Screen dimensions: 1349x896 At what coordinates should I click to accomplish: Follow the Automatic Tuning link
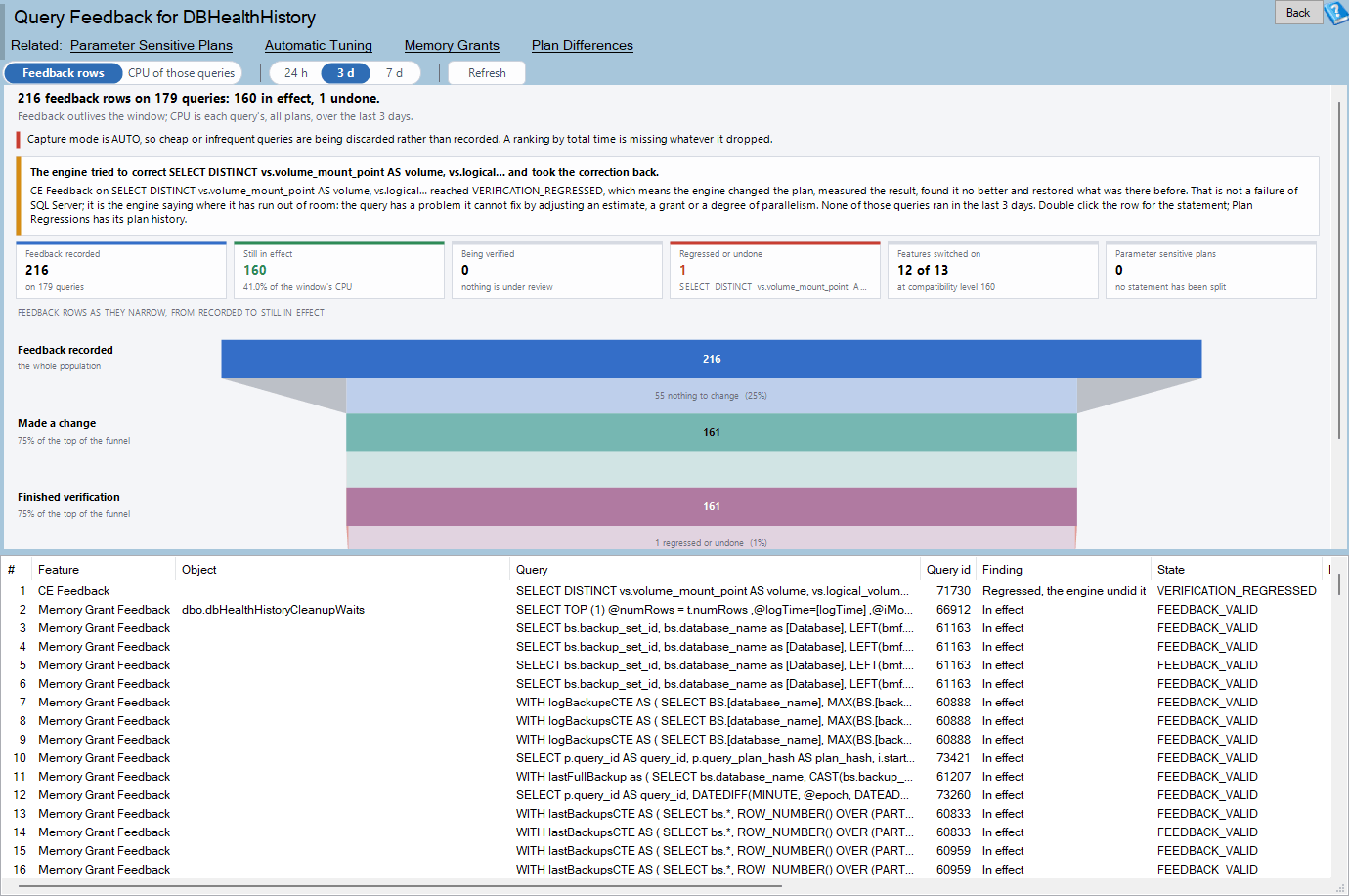point(319,45)
